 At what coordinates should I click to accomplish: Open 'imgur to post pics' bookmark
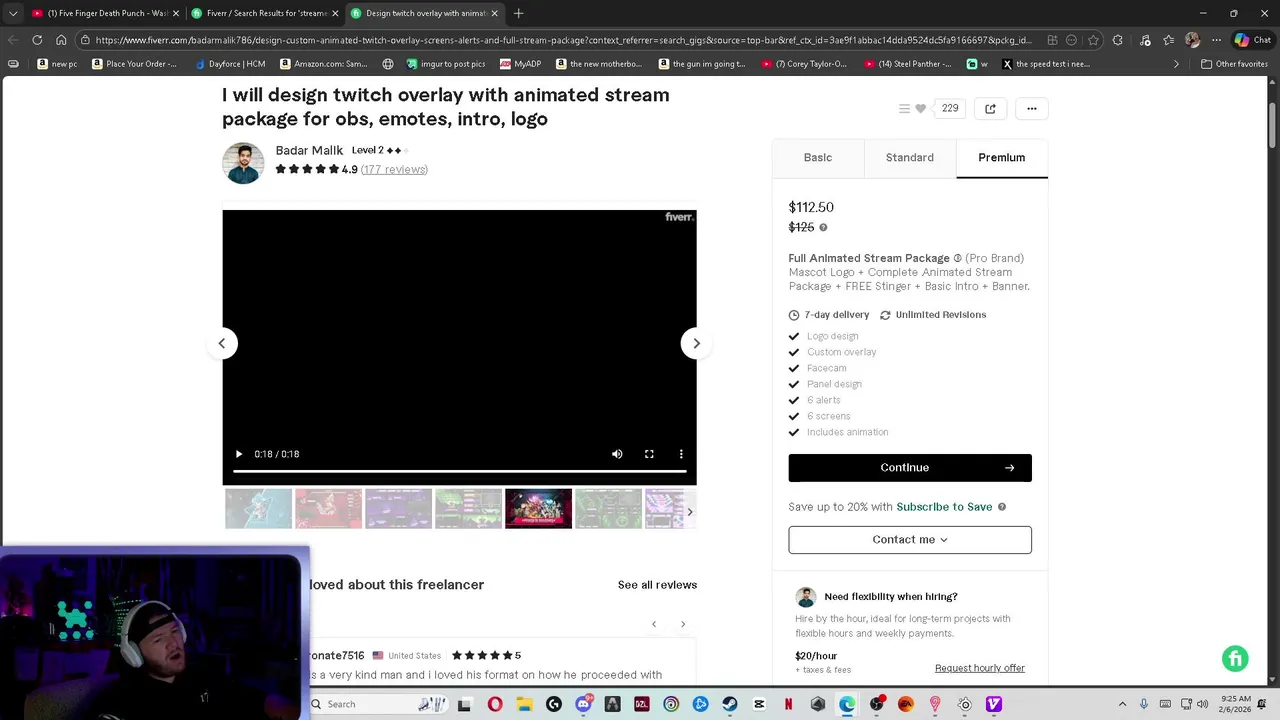[446, 64]
